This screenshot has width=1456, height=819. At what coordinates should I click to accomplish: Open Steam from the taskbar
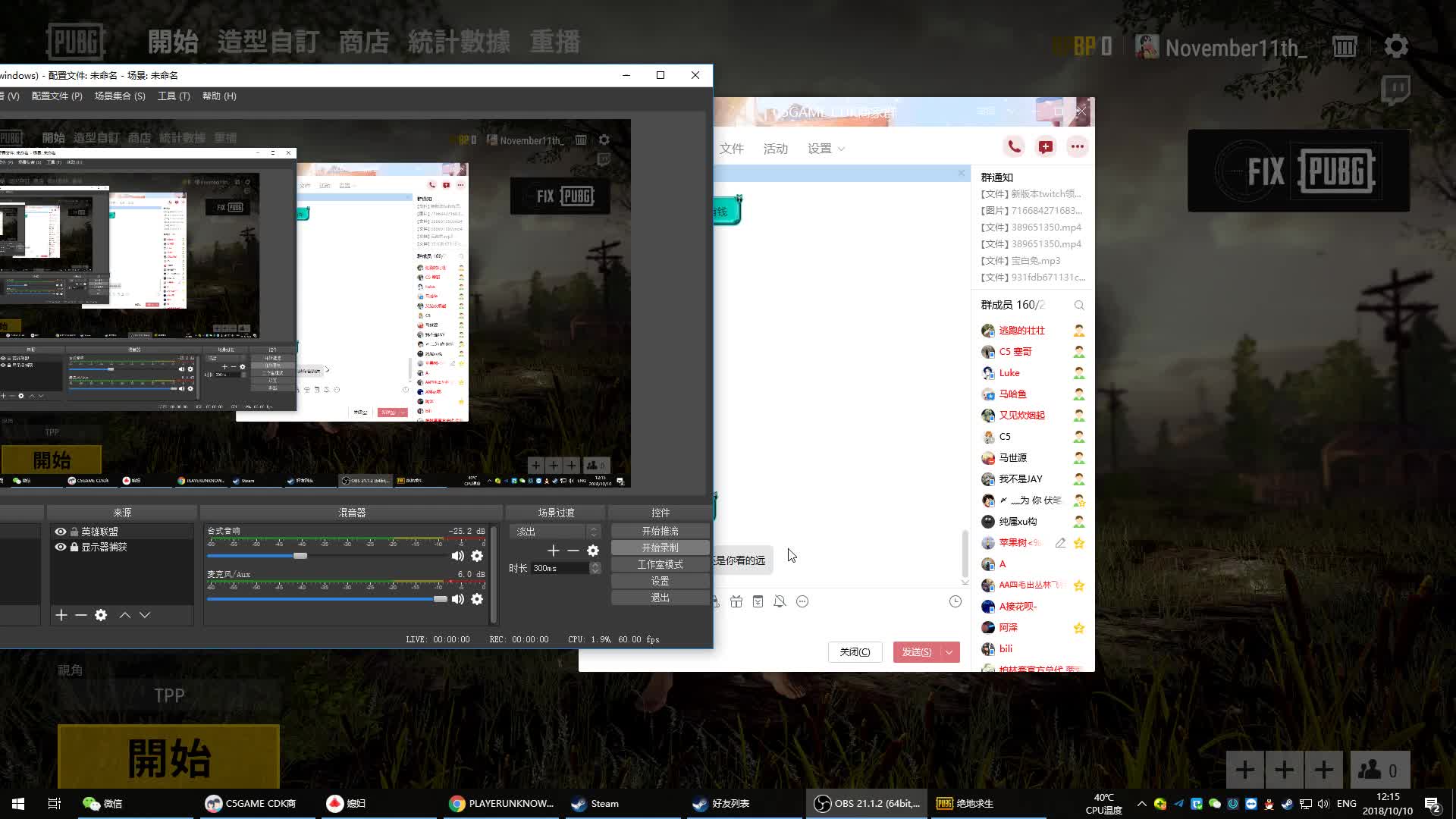[595, 804]
